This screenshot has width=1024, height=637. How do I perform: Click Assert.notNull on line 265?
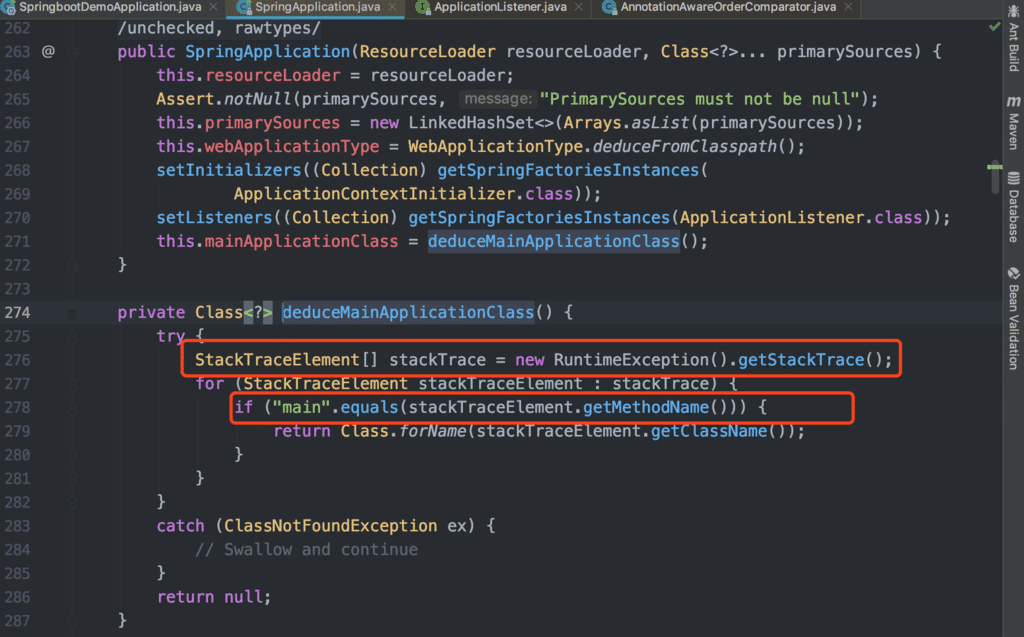point(224,99)
